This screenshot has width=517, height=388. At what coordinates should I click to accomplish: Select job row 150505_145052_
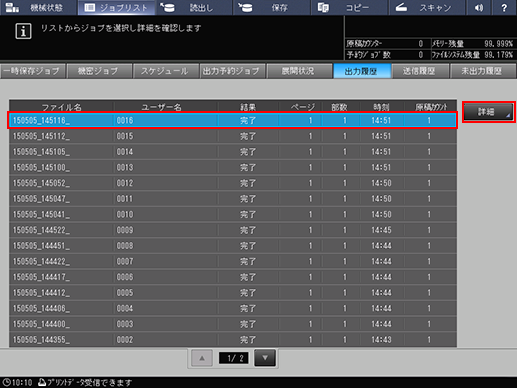click(233, 183)
